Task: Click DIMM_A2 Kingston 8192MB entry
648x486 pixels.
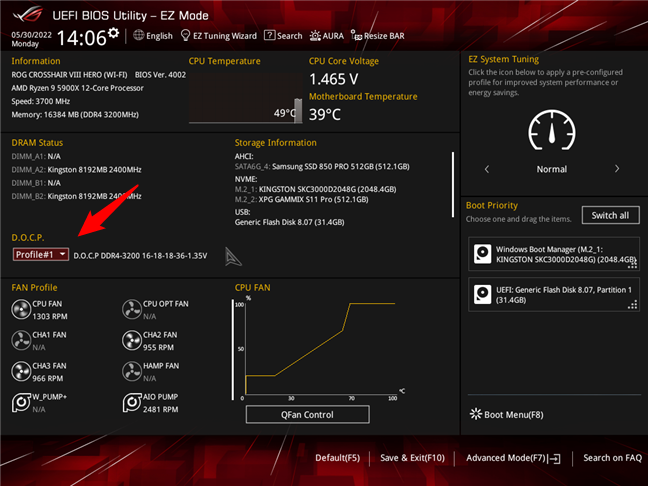Action: pyautogui.click(x=76, y=170)
